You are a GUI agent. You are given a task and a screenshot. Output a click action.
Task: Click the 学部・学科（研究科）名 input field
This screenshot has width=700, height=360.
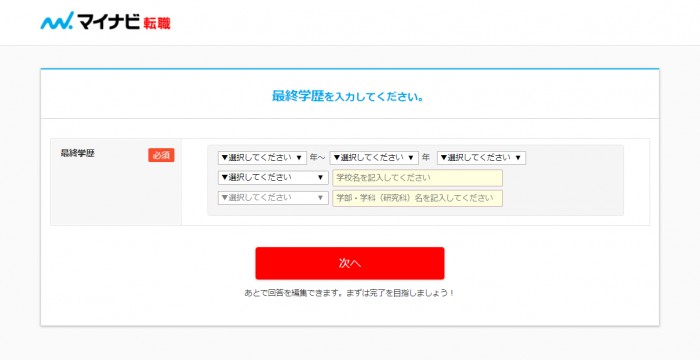[x=417, y=198]
